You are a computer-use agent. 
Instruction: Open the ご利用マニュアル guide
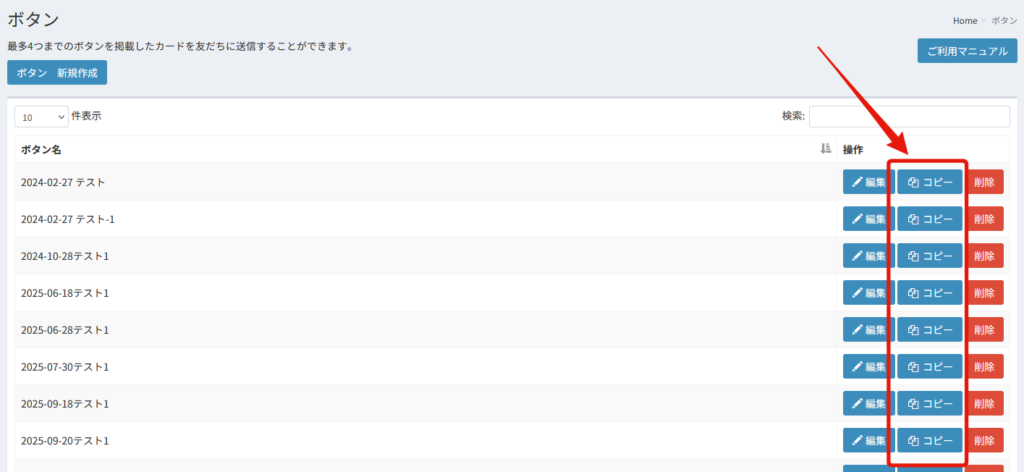click(966, 51)
